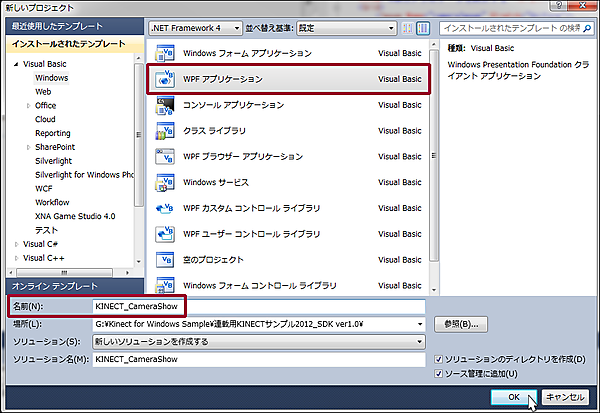Click the tree scroll right arrow
The height and width of the screenshot is (413, 600).
(127, 273)
